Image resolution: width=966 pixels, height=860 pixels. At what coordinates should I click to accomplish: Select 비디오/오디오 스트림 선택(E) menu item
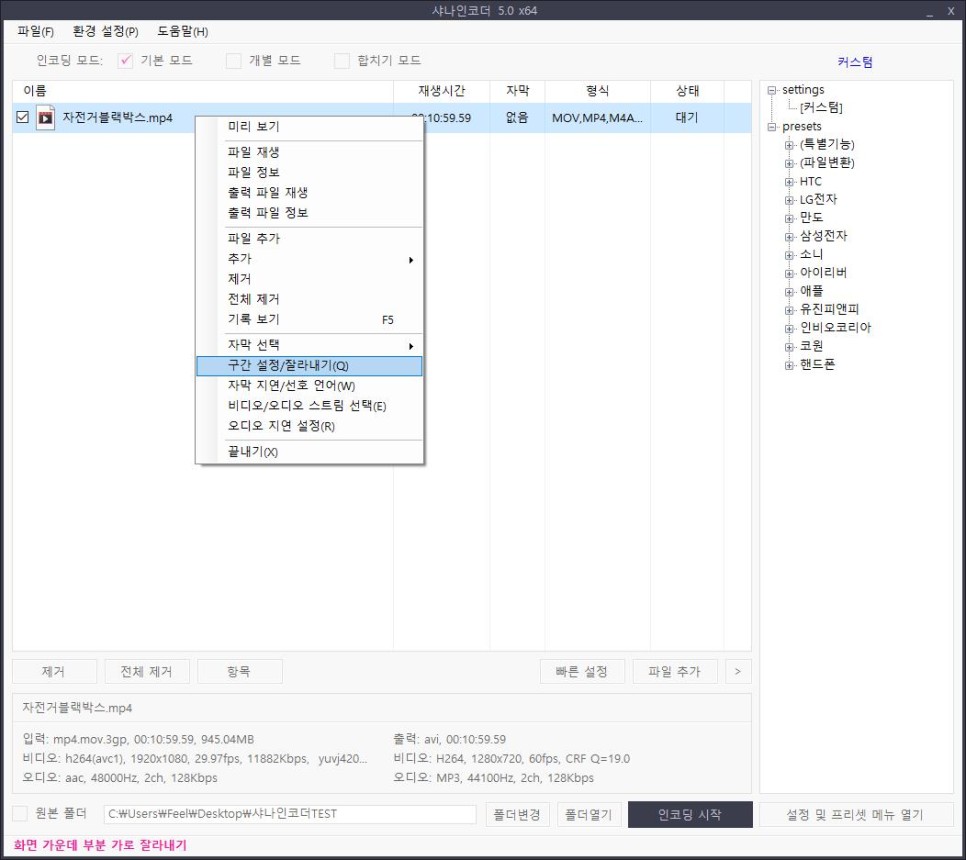310,406
